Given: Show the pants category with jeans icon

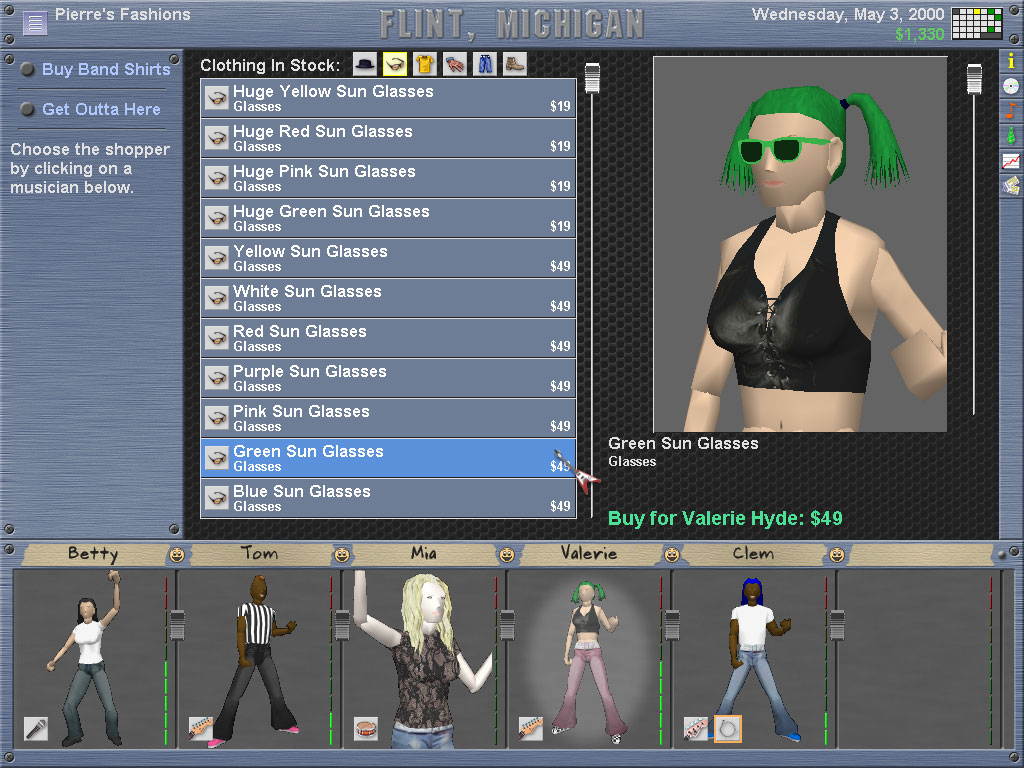Looking at the screenshot, I should [485, 65].
